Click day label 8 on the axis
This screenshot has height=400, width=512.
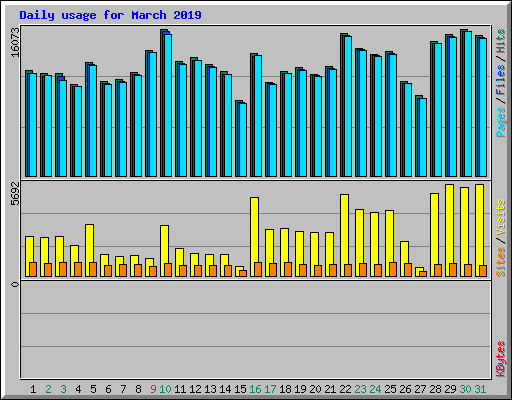[x=138, y=389]
